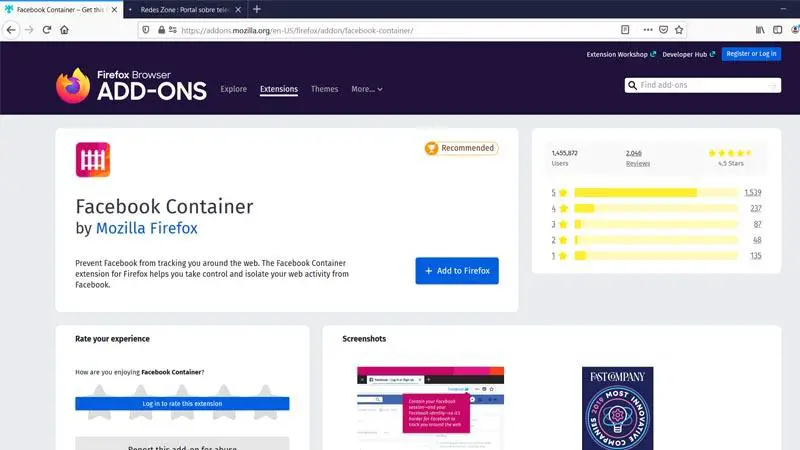Click the 48 two-star count

point(757,240)
